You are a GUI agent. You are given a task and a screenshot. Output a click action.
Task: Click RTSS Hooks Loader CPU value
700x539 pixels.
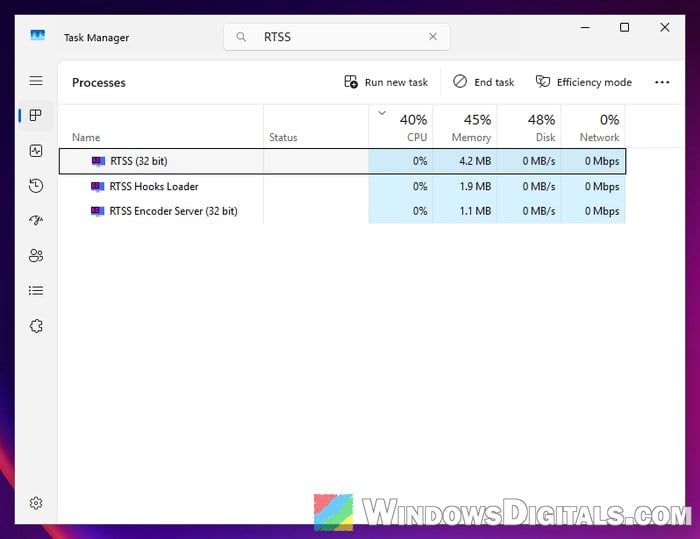(x=420, y=186)
